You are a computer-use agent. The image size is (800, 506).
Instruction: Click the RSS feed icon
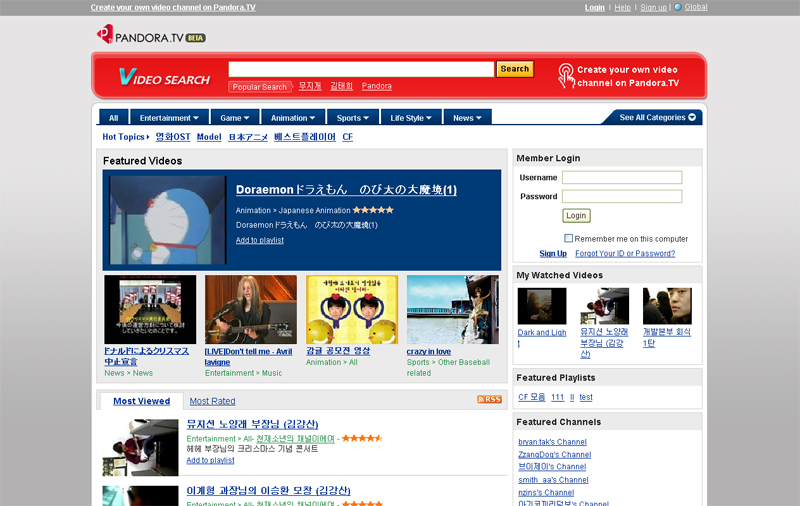pos(489,399)
